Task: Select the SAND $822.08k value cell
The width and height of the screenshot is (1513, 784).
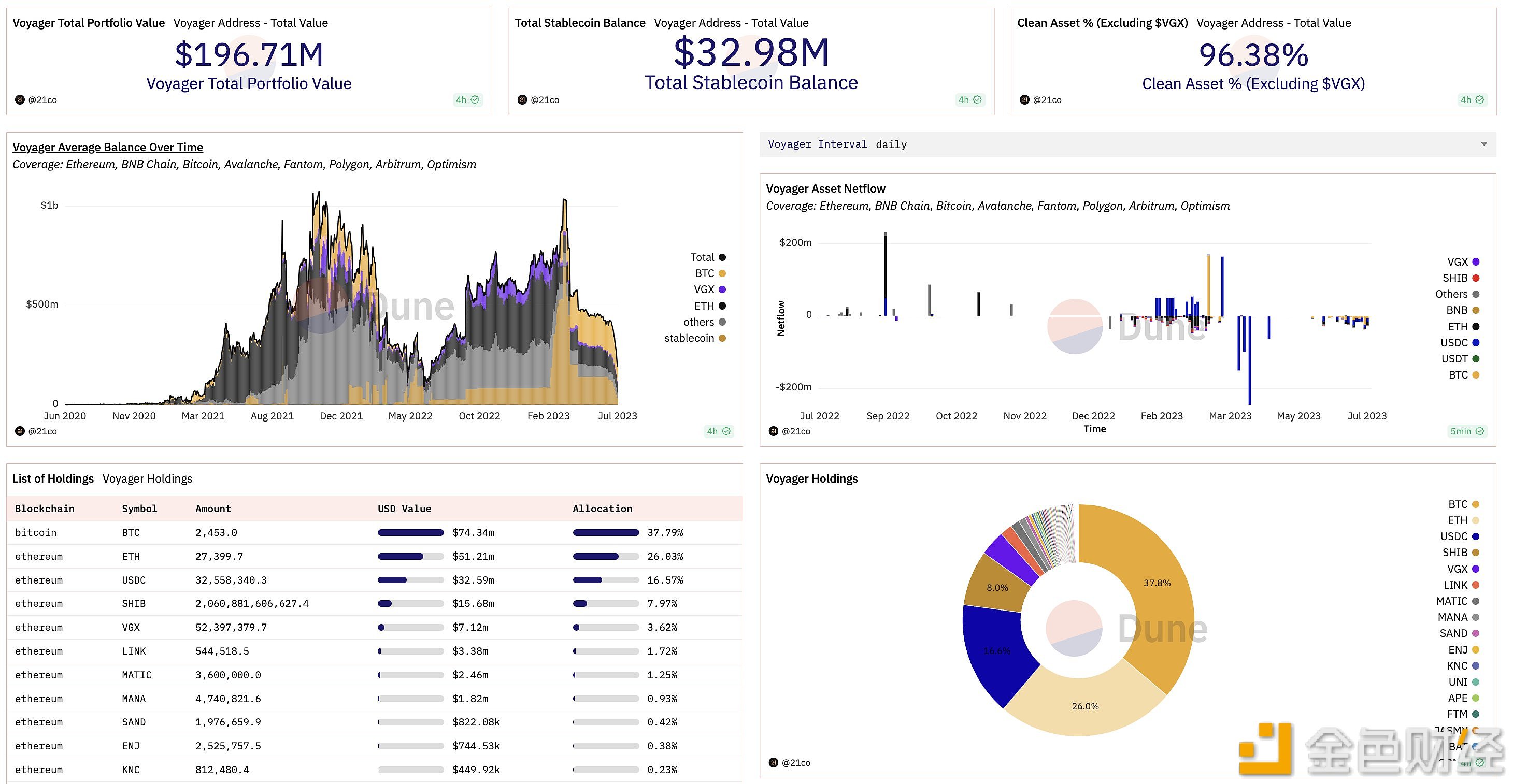Action: click(476, 722)
